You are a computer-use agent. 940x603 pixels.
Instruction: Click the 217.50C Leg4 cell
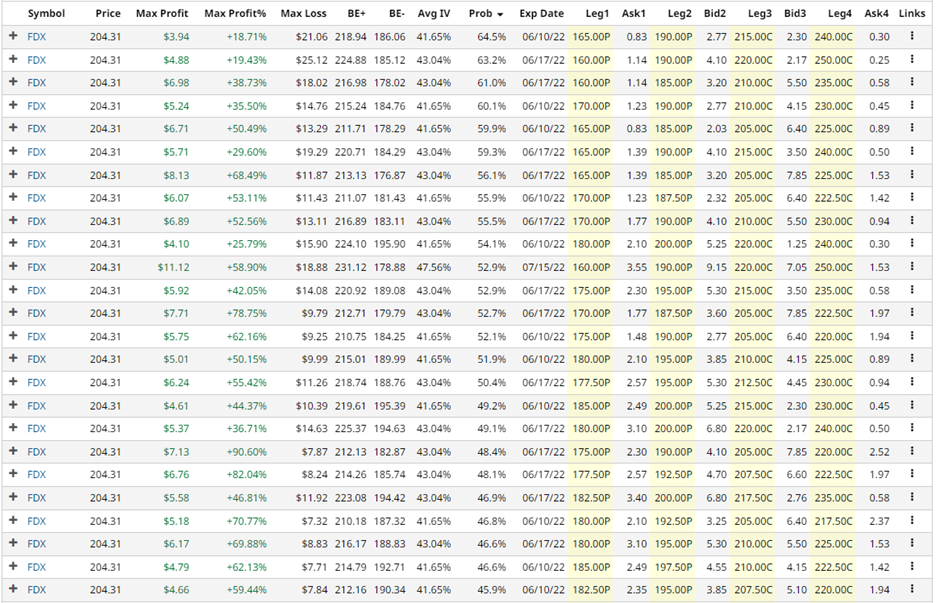833,521
